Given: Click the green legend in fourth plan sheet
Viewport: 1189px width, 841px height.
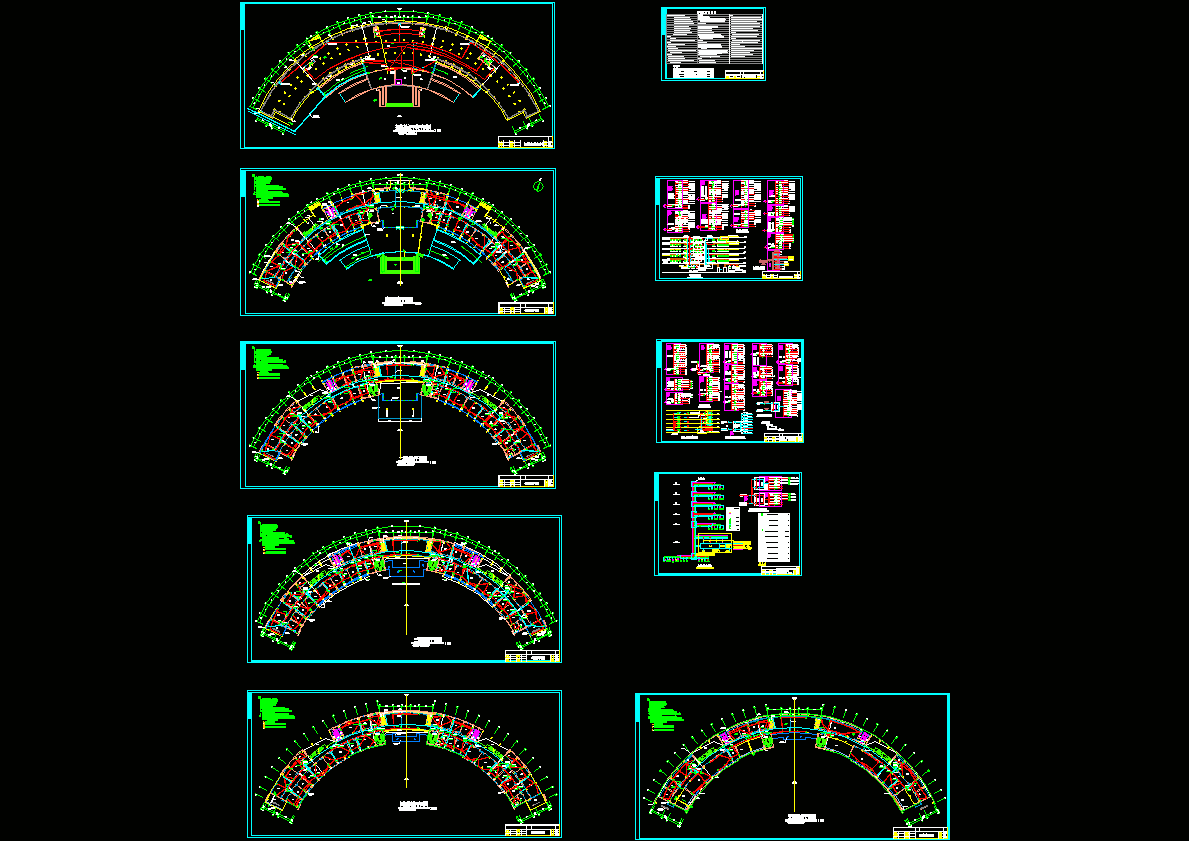Looking at the screenshot, I should point(277,537).
